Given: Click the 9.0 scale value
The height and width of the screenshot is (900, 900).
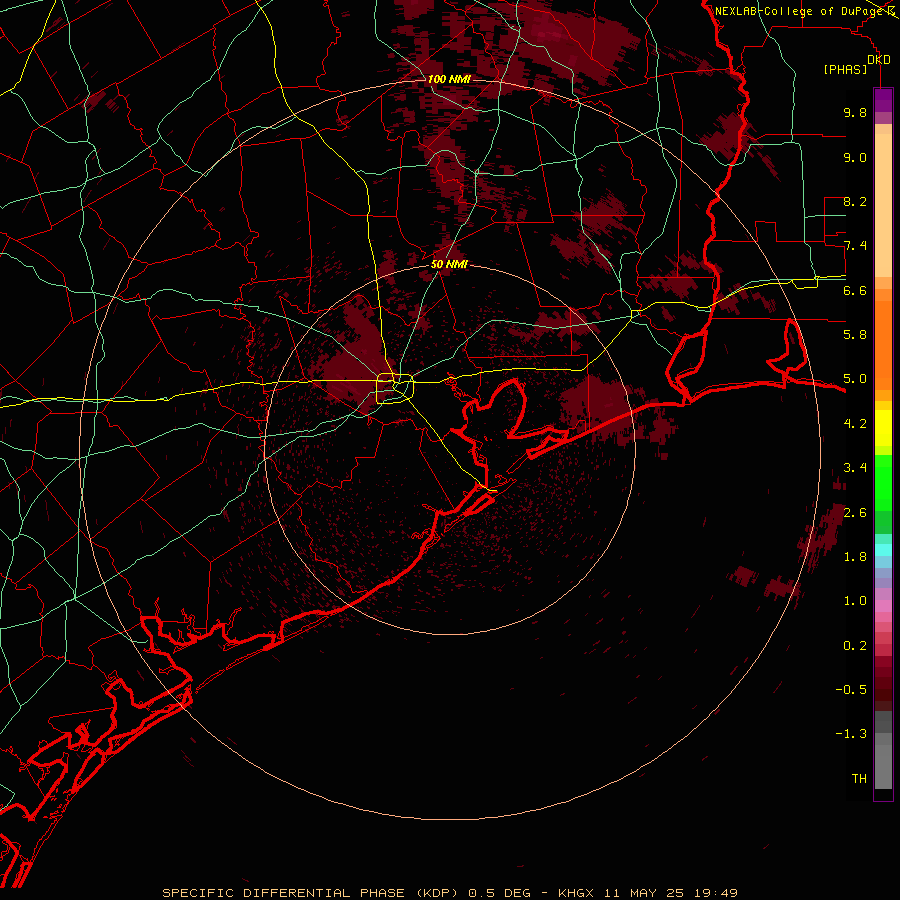Looking at the screenshot, I should pos(855,157).
